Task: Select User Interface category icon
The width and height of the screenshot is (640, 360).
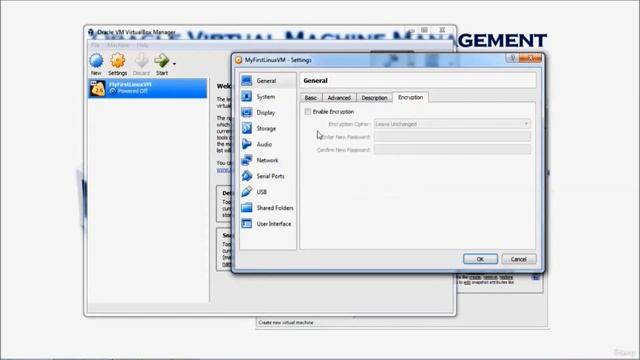Action: pyautogui.click(x=247, y=224)
